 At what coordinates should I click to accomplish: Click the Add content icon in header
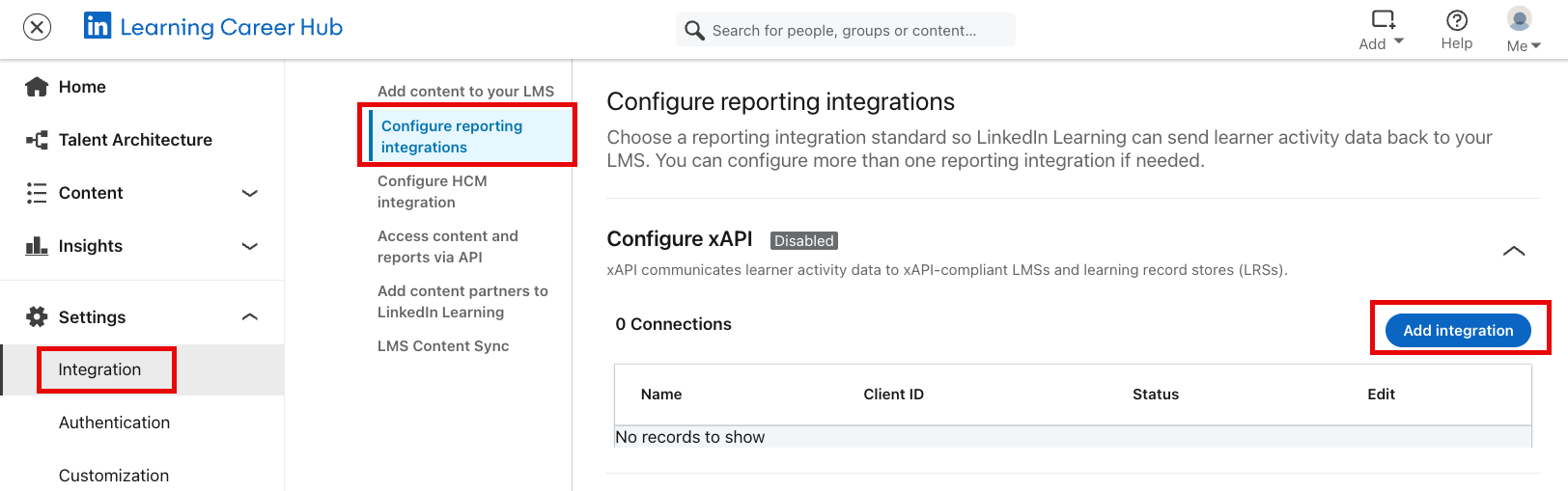click(x=1383, y=19)
